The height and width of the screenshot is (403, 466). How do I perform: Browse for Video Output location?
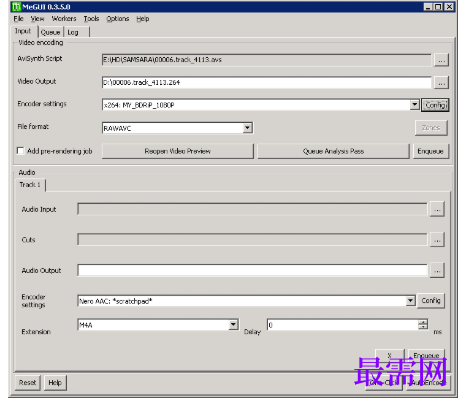441,83
